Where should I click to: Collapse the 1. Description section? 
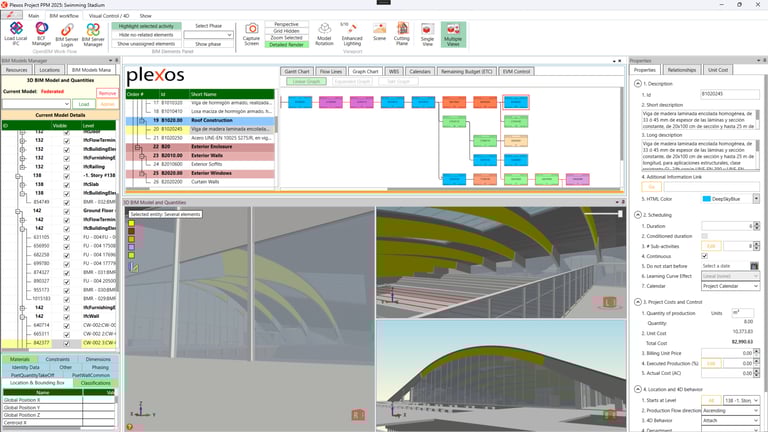point(638,84)
